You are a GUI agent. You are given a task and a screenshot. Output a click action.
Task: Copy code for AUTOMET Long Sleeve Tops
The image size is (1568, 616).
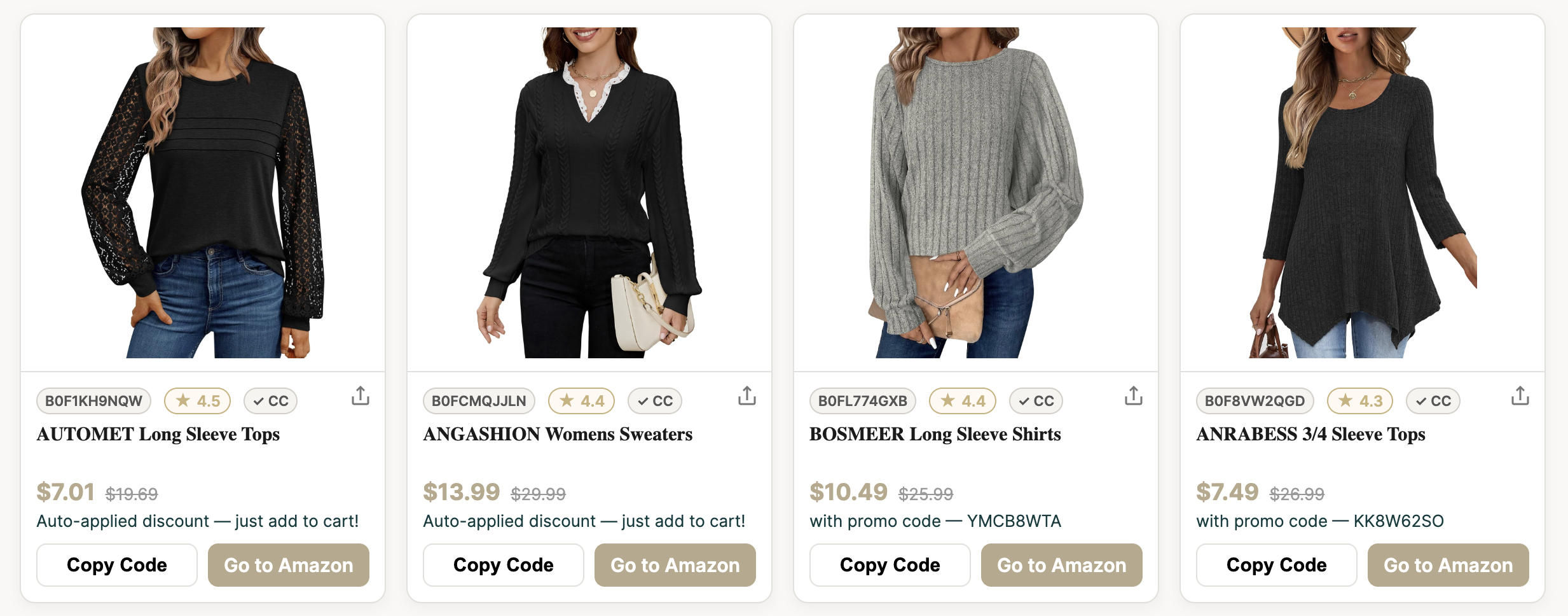click(x=117, y=565)
